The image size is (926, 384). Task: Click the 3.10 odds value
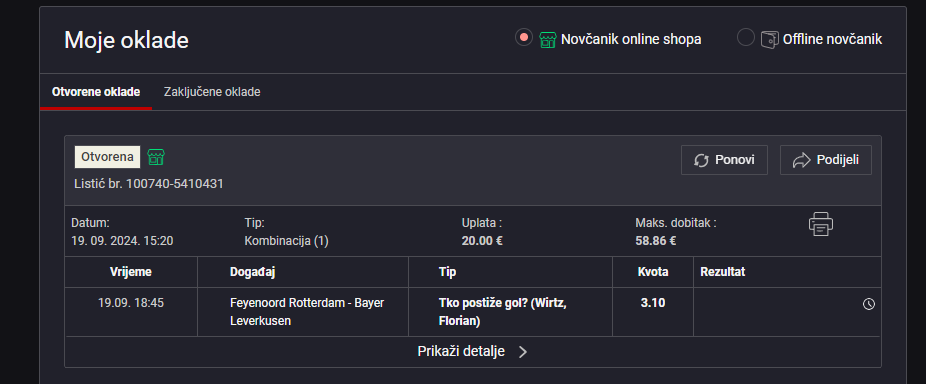pyautogui.click(x=653, y=303)
